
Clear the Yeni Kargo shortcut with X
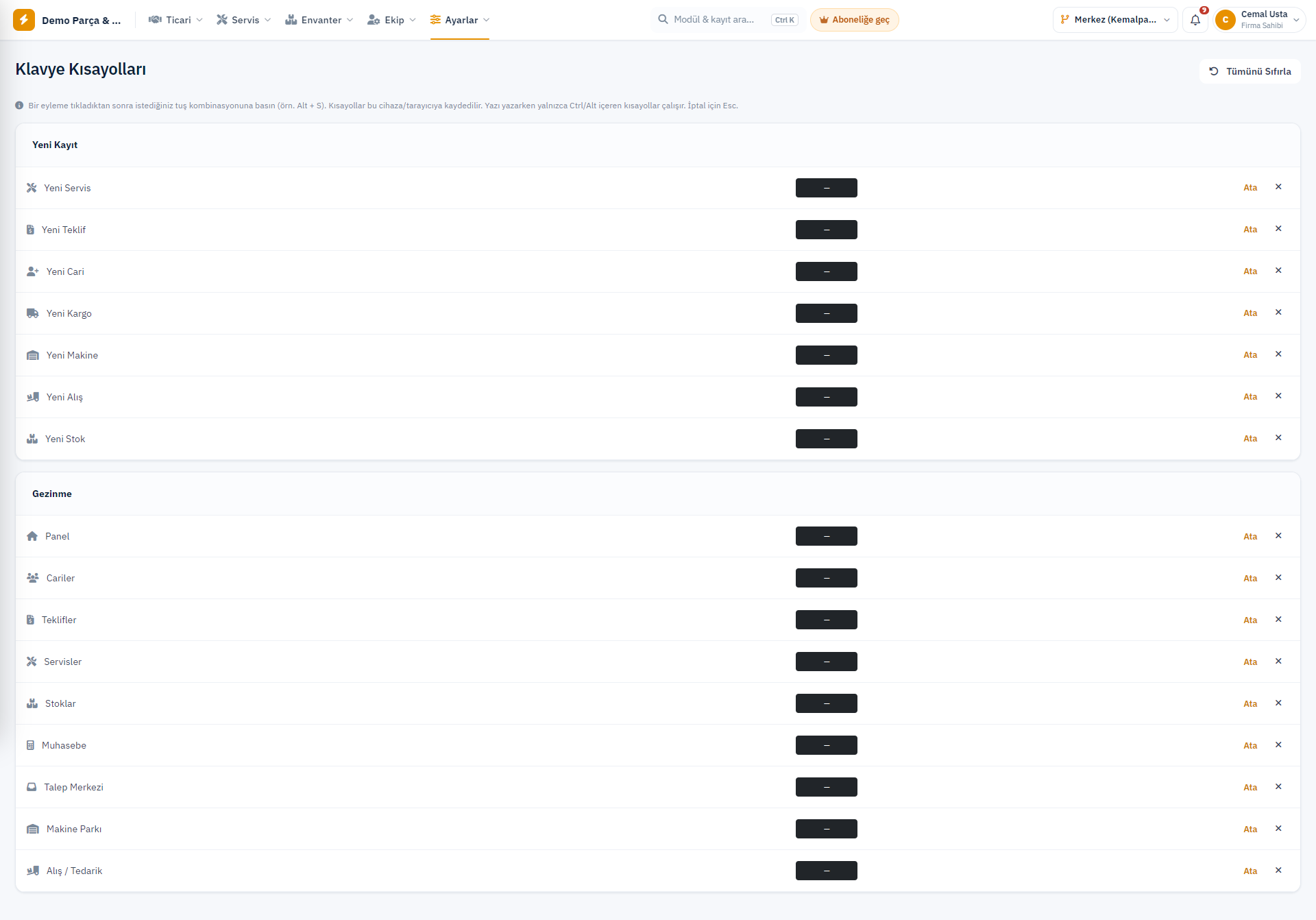pyautogui.click(x=1278, y=313)
